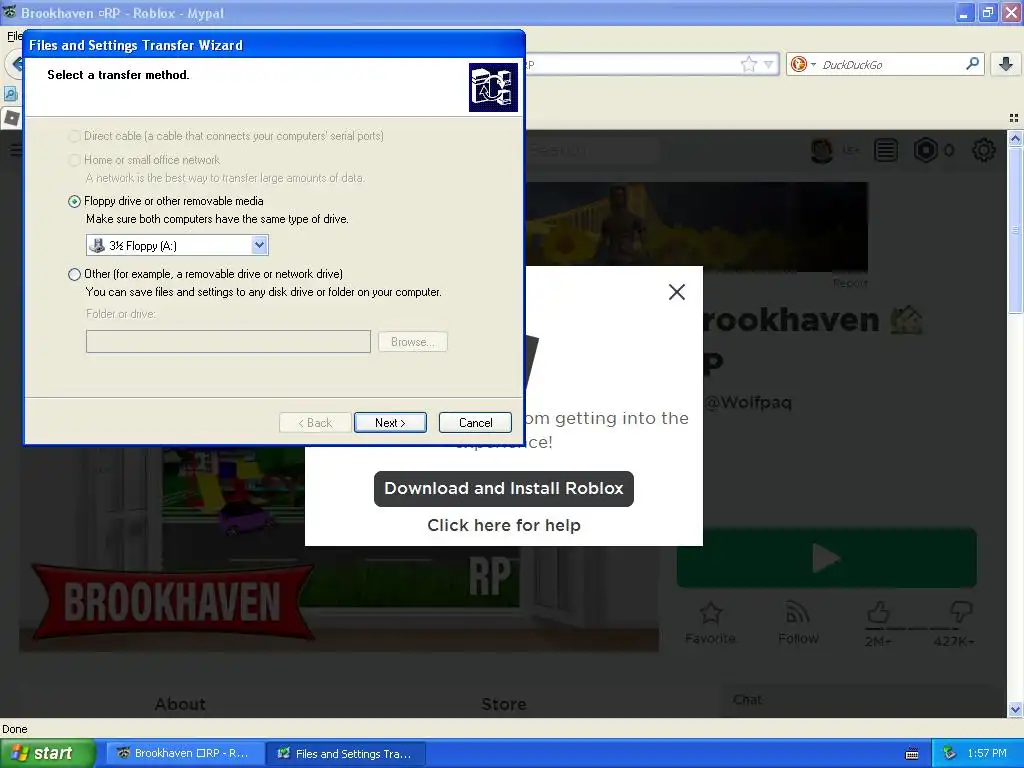Open the browser downloads arrow button
Screen dimensions: 1024x768
pyautogui.click(x=1006, y=64)
